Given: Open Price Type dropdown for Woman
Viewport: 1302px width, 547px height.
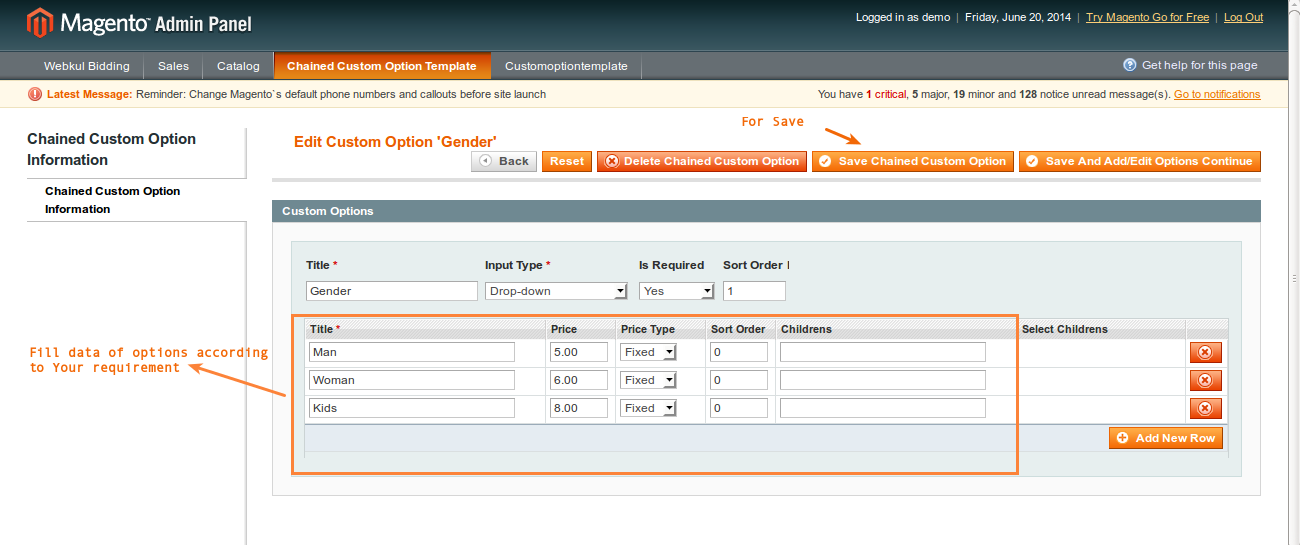Looking at the screenshot, I should 648,380.
